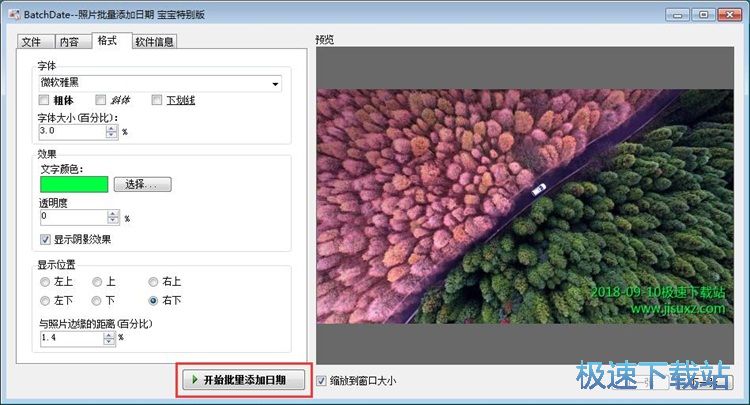Screen dimensions: 750x405
Task: Click the font size field showing 3.0
Action: (72, 131)
